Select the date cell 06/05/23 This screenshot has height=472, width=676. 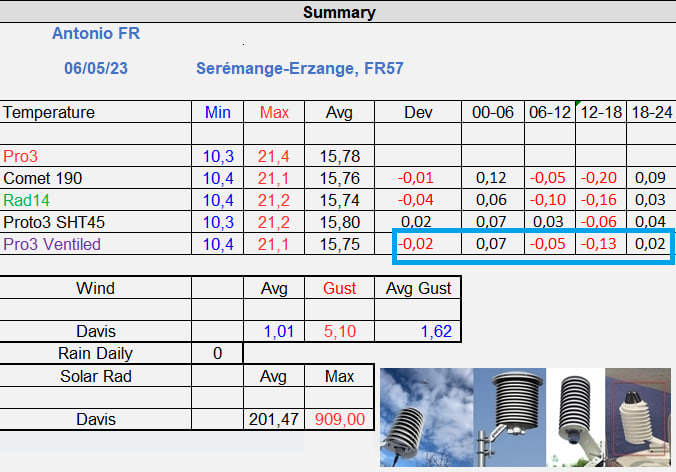[96, 69]
